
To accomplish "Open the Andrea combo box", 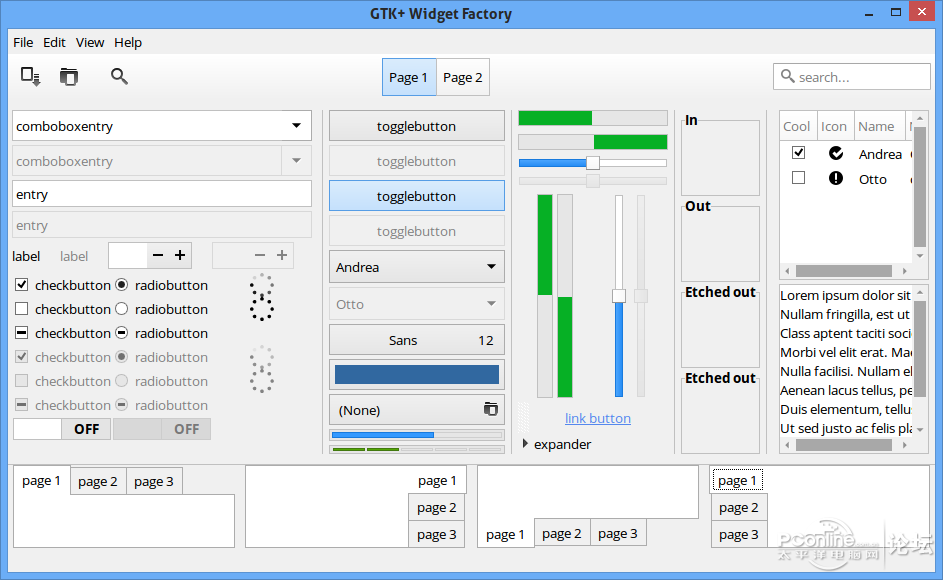I will click(x=417, y=267).
